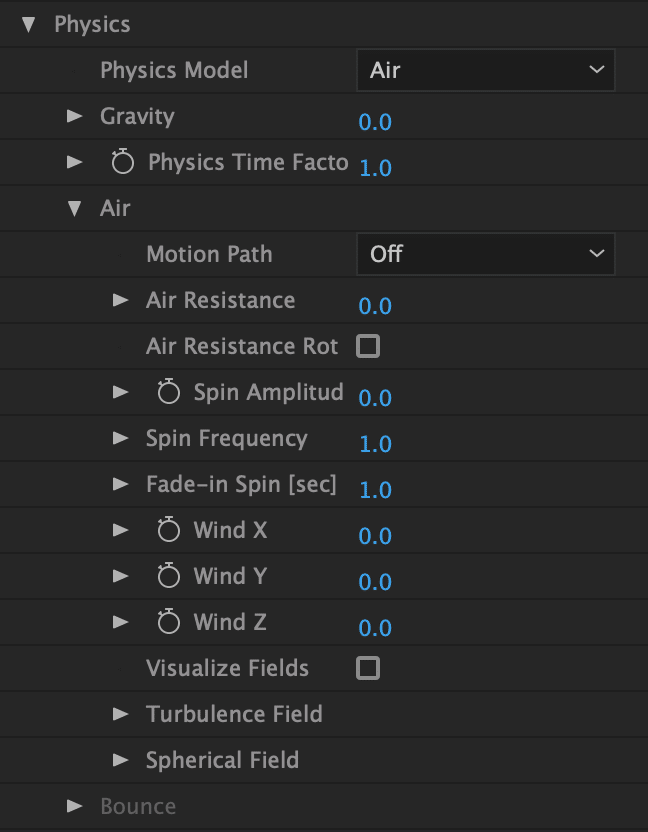Select the Motion Path label
648x832 pixels.
pyautogui.click(x=209, y=254)
